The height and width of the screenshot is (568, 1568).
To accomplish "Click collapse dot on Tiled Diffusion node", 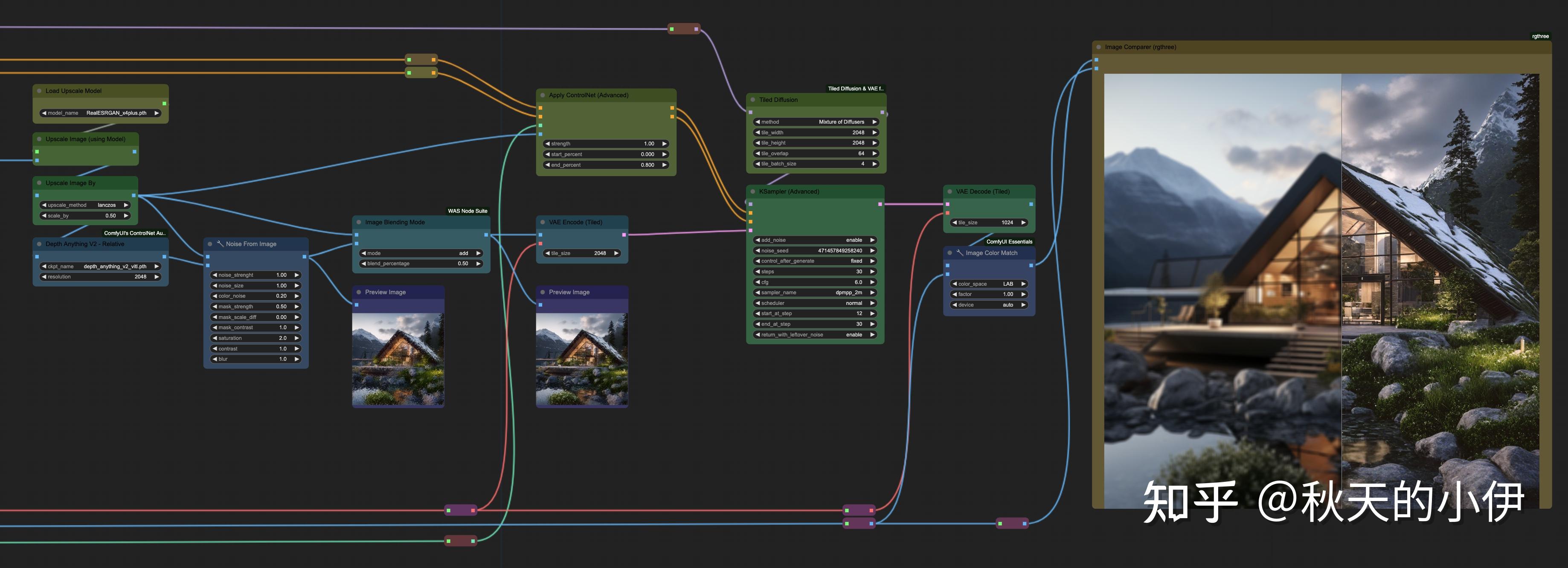I will (x=752, y=100).
